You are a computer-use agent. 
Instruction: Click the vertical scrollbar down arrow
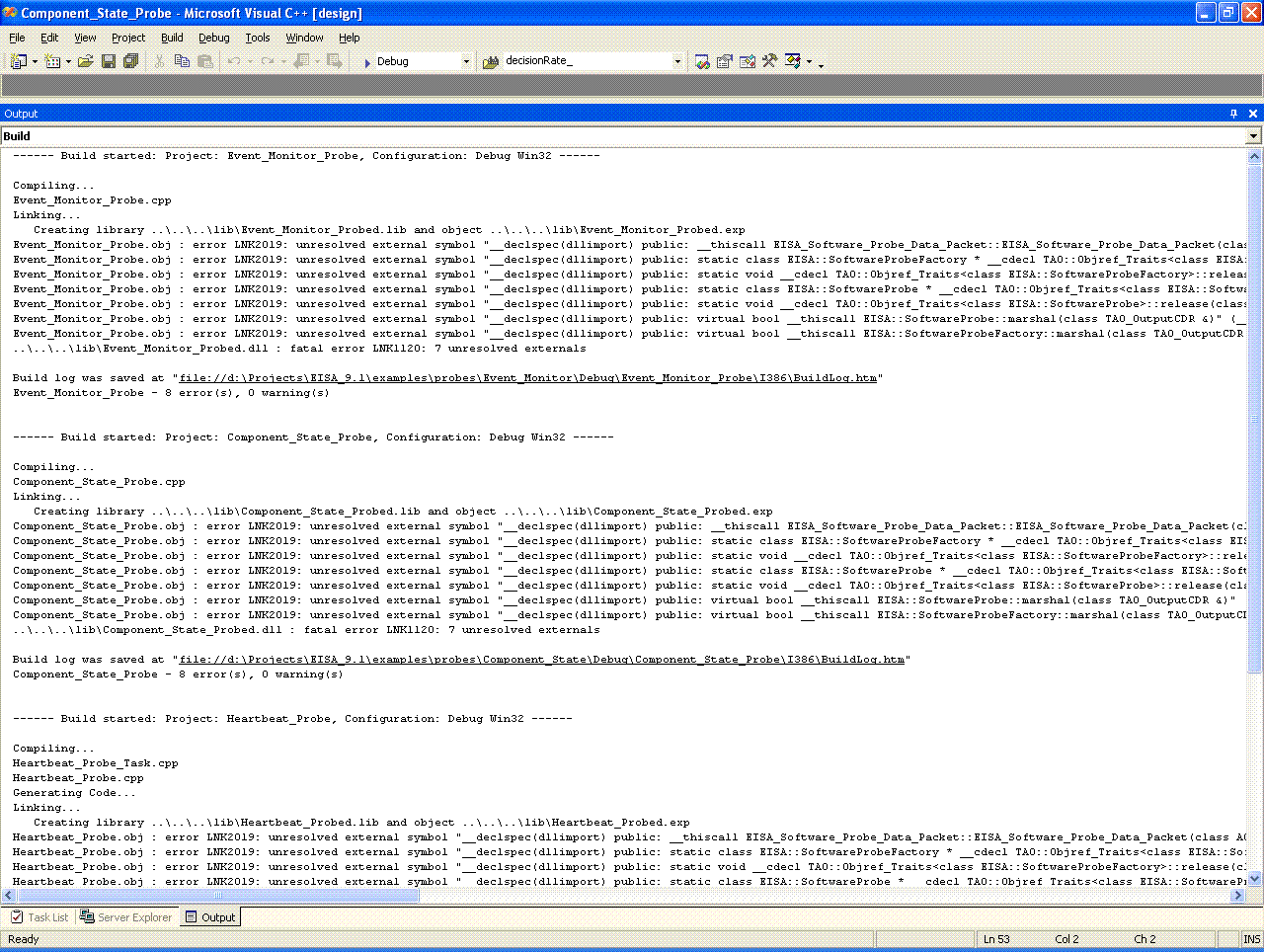click(x=1255, y=878)
